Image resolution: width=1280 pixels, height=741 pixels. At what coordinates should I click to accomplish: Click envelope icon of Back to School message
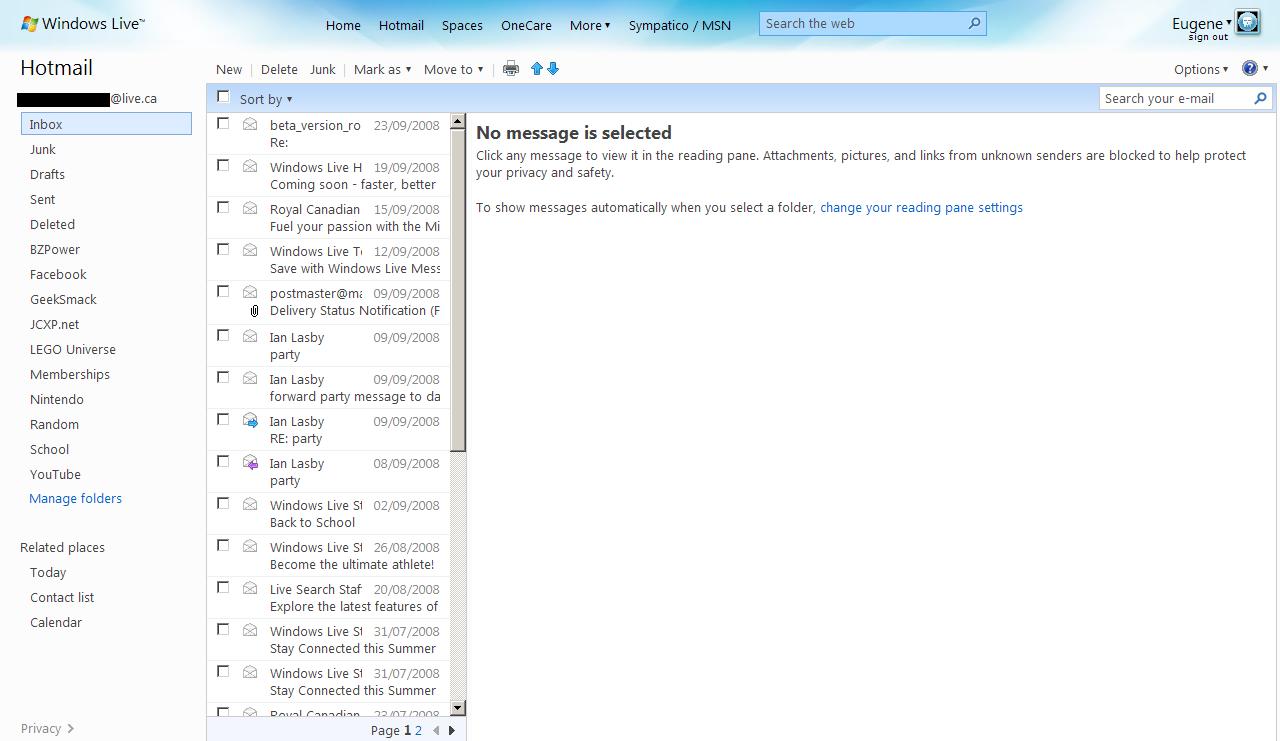tap(250, 504)
